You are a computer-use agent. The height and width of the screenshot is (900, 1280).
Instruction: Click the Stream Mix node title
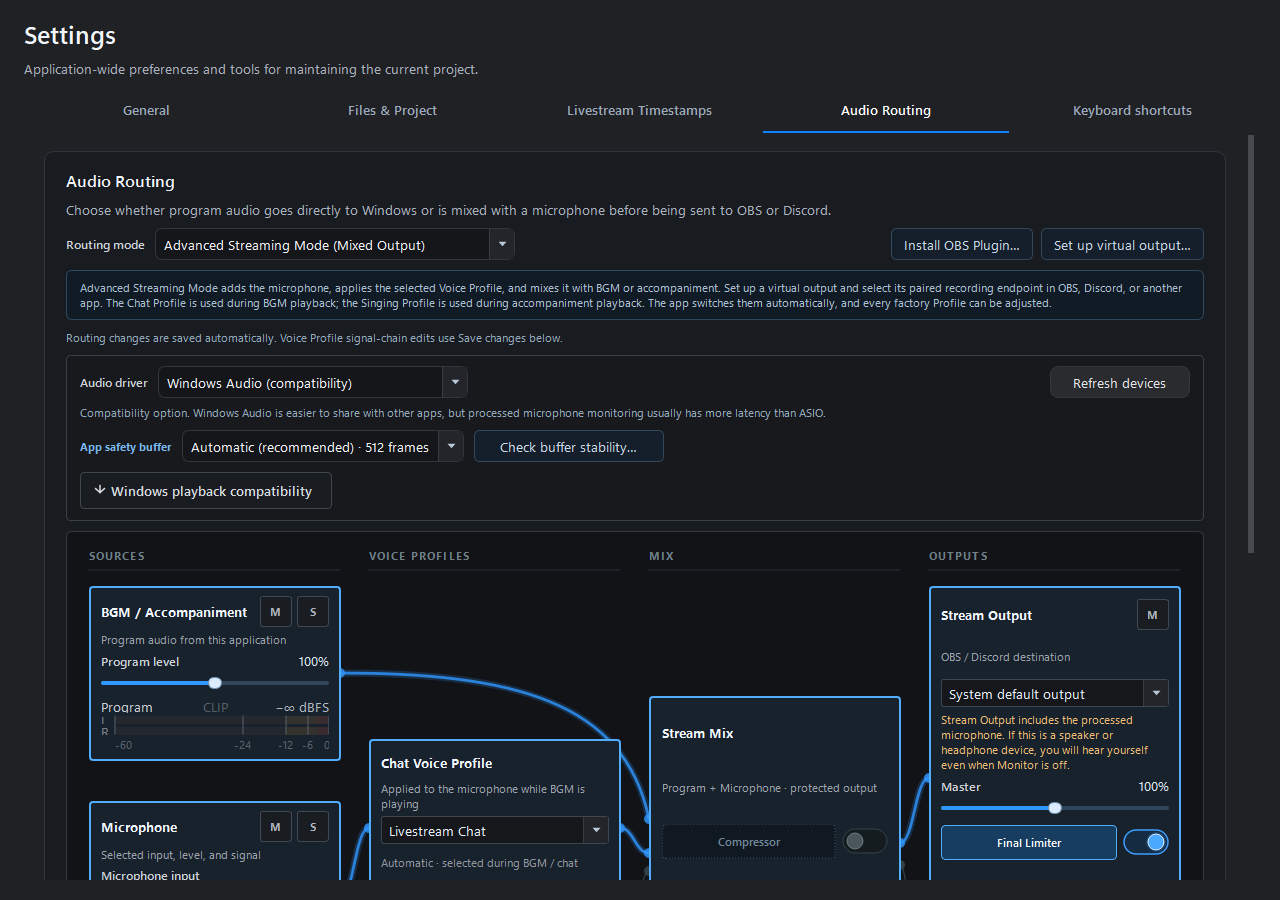coord(698,734)
